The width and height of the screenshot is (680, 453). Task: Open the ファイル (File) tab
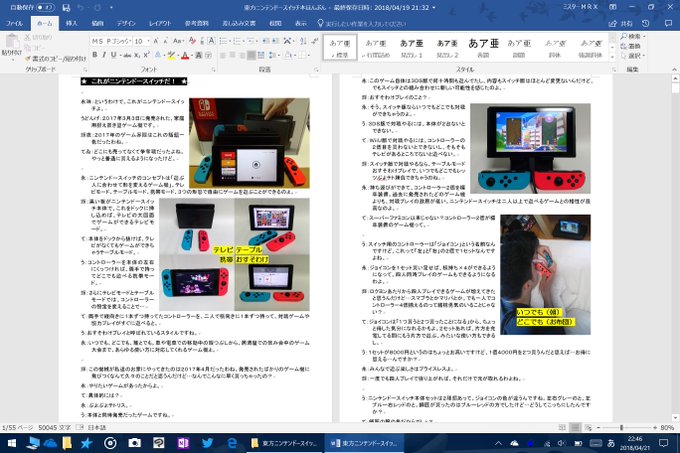click(14, 23)
